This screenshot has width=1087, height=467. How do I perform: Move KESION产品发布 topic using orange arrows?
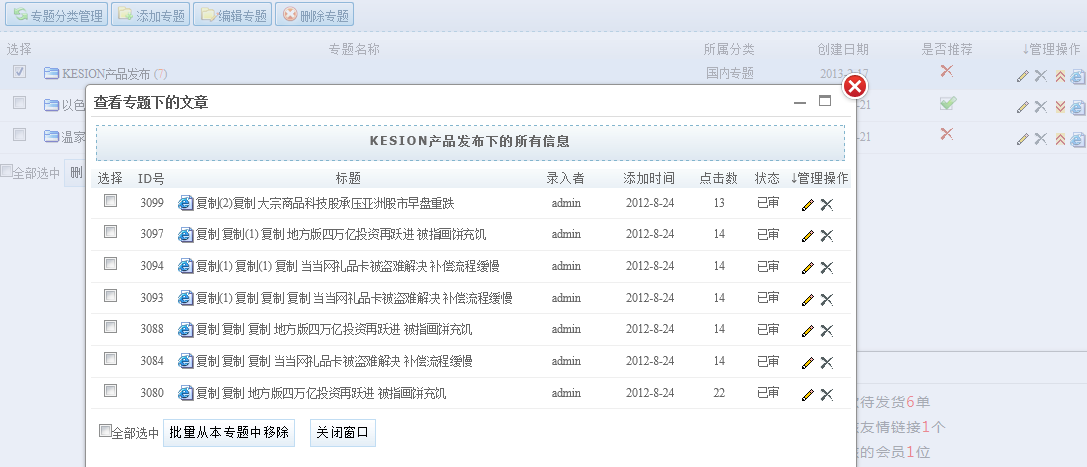click(x=1060, y=76)
